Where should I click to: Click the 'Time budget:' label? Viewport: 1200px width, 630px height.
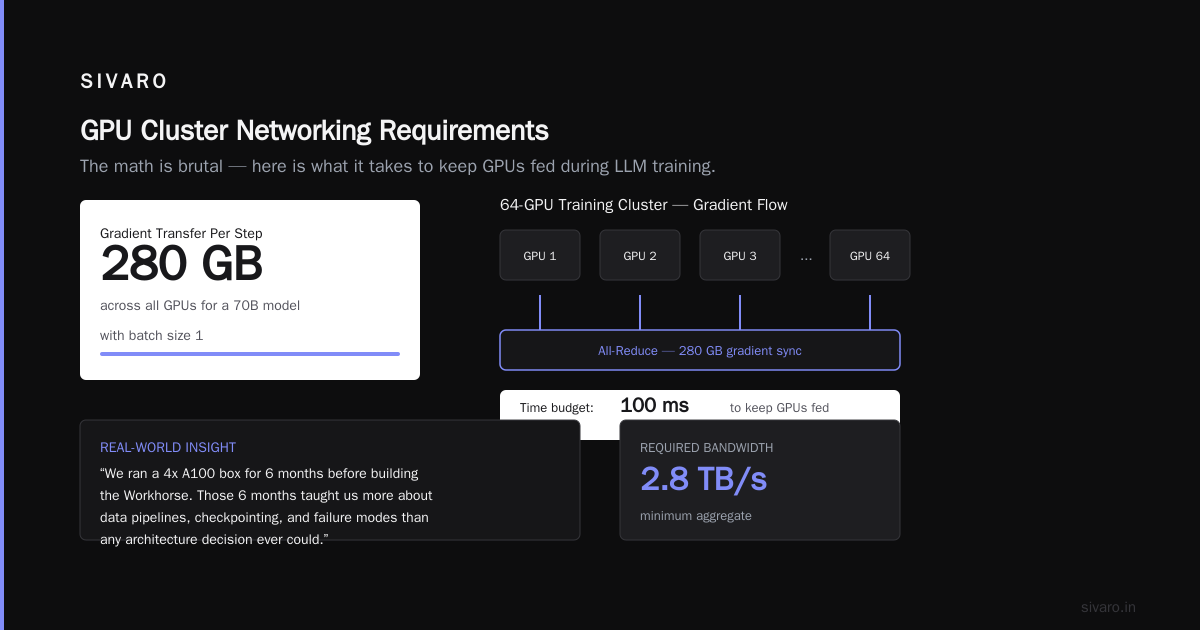(557, 407)
